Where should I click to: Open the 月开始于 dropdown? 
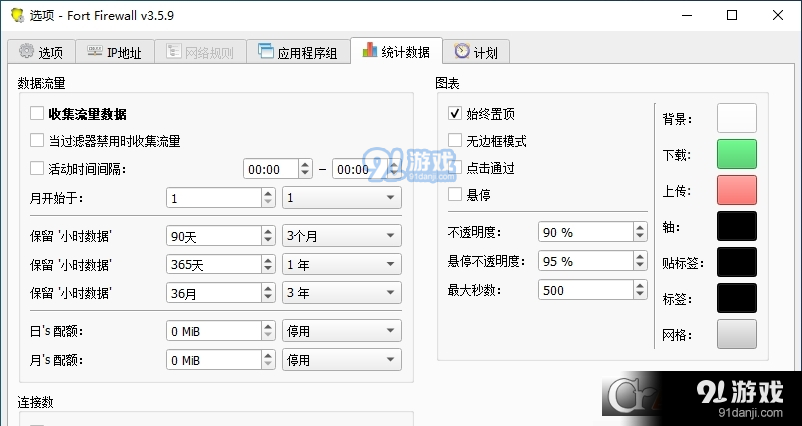342,197
